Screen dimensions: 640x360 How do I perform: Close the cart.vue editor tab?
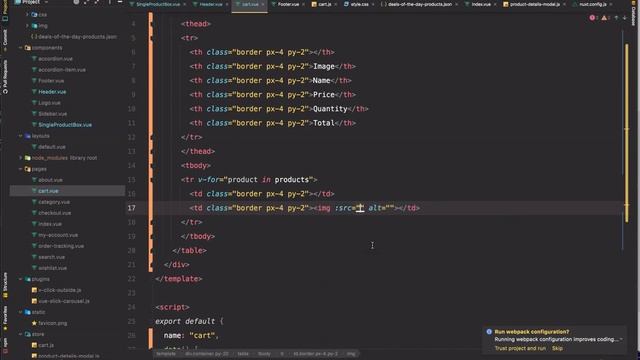pyautogui.click(x=262, y=4)
